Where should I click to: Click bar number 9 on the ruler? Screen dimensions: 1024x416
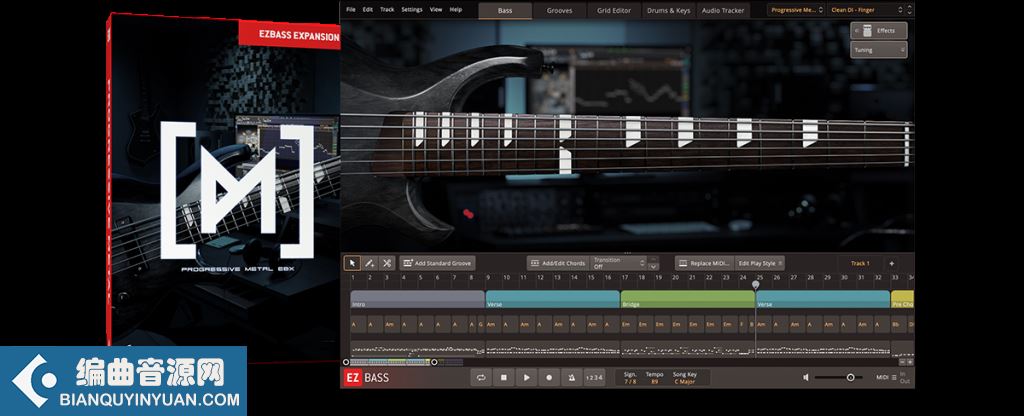coord(489,278)
